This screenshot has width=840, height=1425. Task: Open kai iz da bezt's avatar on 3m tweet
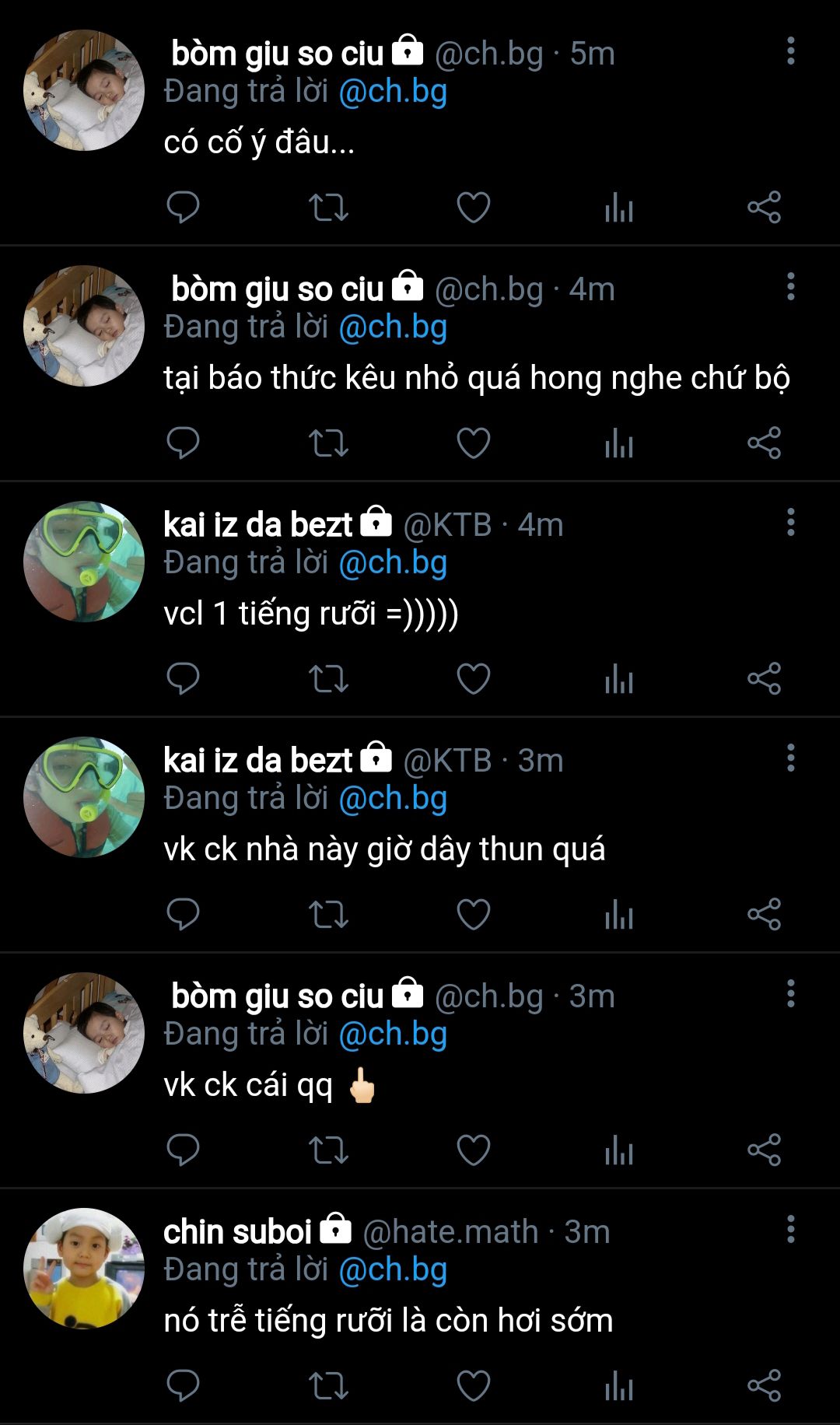click(x=84, y=797)
